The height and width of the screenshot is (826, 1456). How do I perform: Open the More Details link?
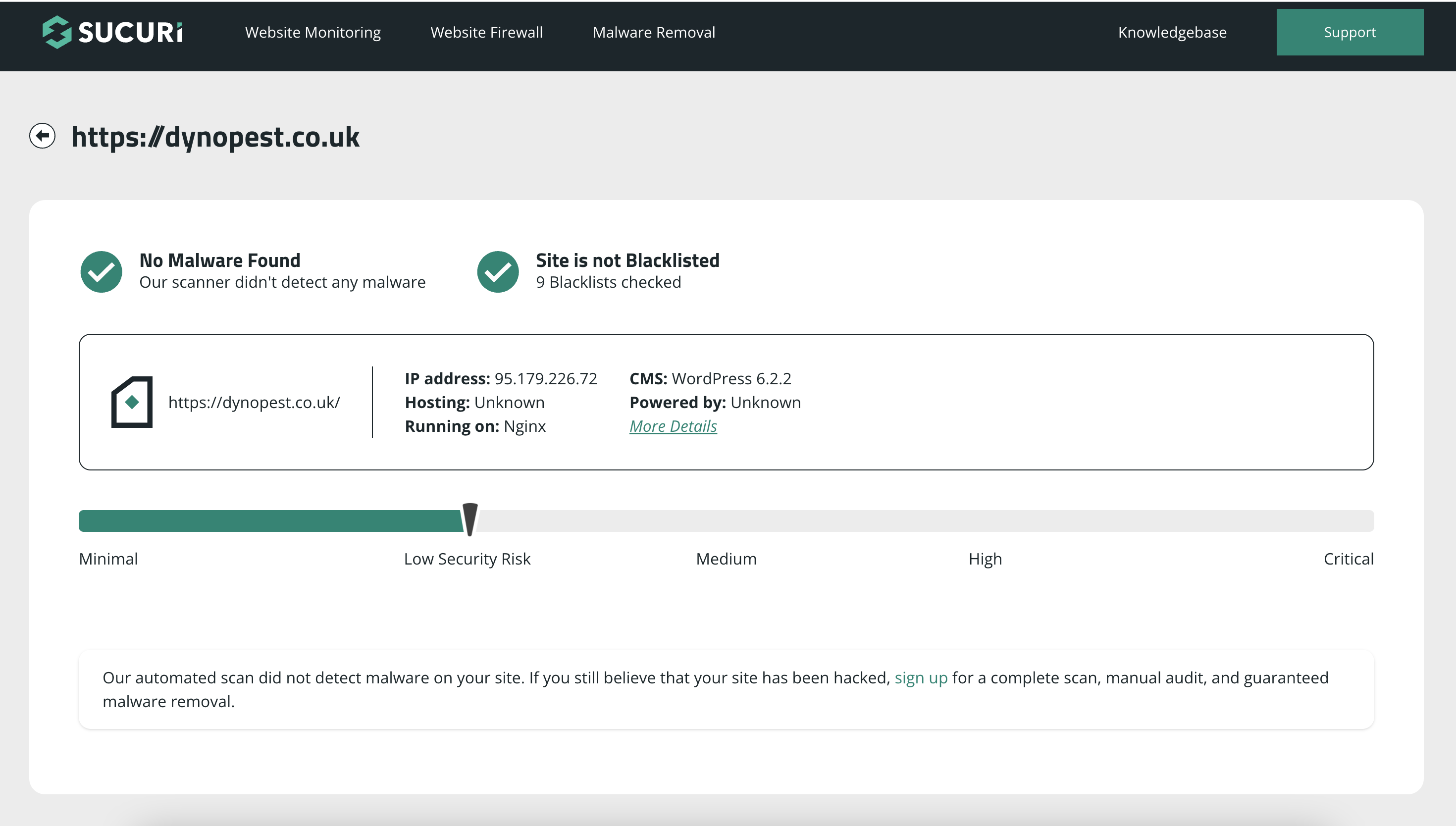[x=673, y=426]
